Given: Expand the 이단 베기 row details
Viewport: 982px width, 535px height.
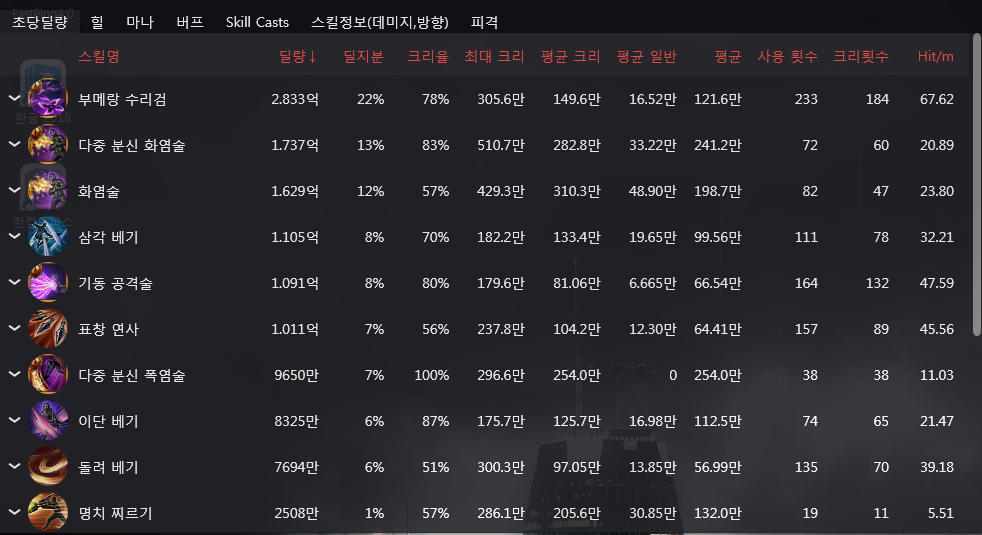Looking at the screenshot, I should click(x=14, y=420).
